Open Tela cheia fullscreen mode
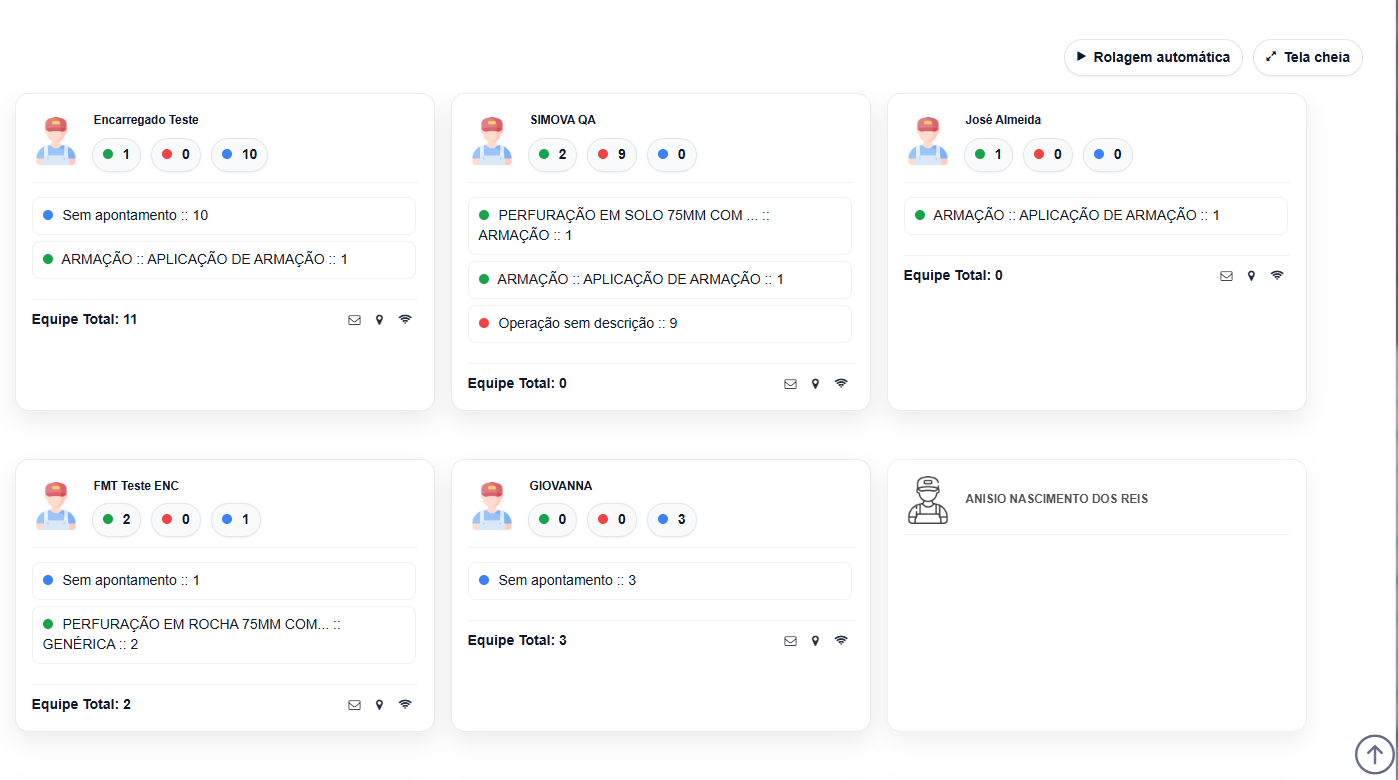This screenshot has height=780, width=1398. coord(1307,57)
